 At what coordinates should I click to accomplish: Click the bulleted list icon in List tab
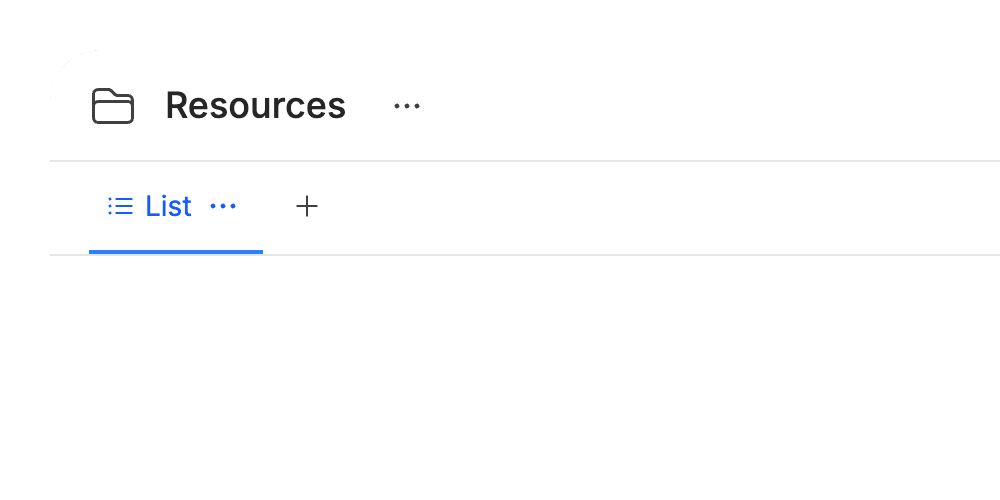(x=121, y=206)
